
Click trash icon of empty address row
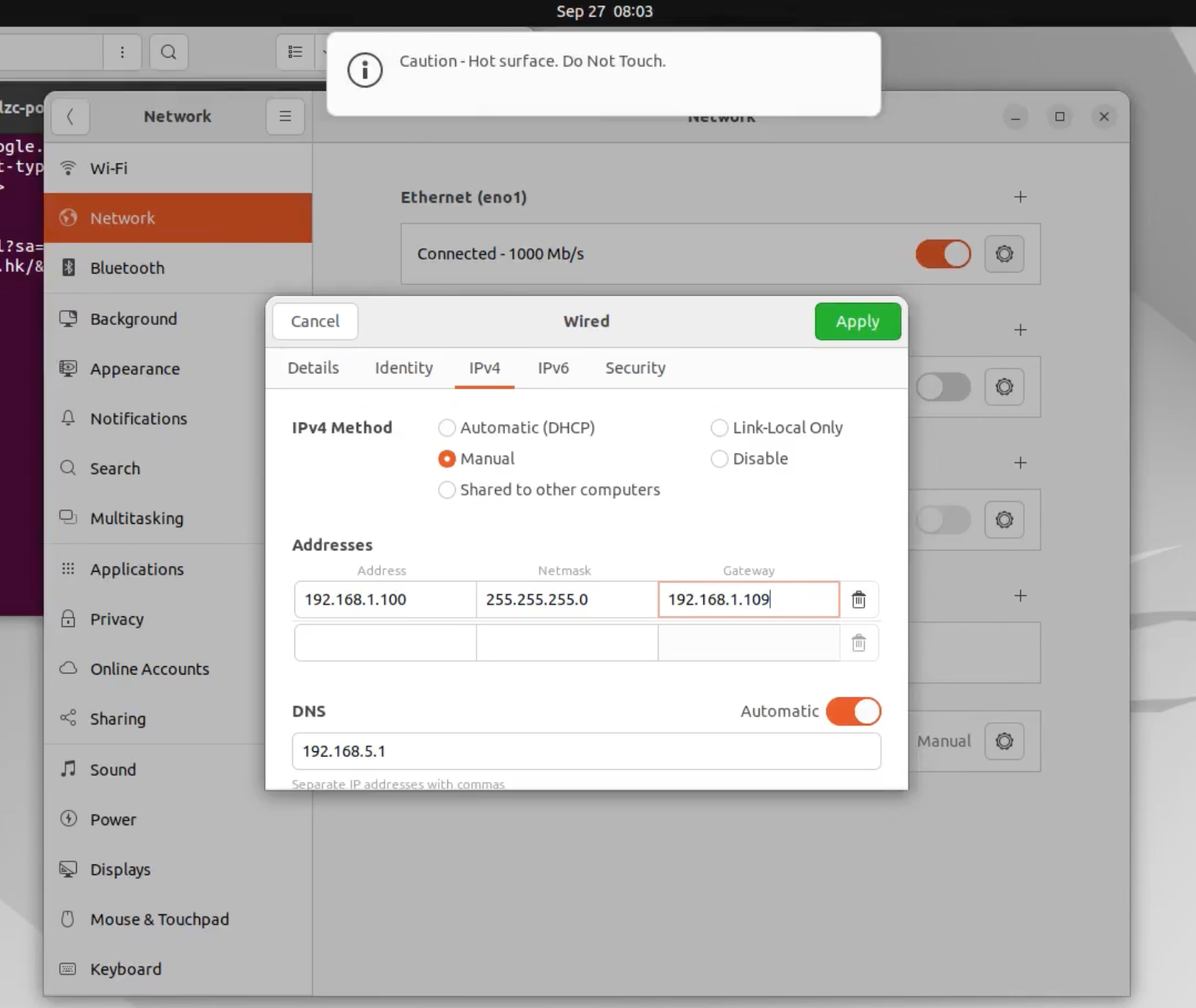coord(859,642)
